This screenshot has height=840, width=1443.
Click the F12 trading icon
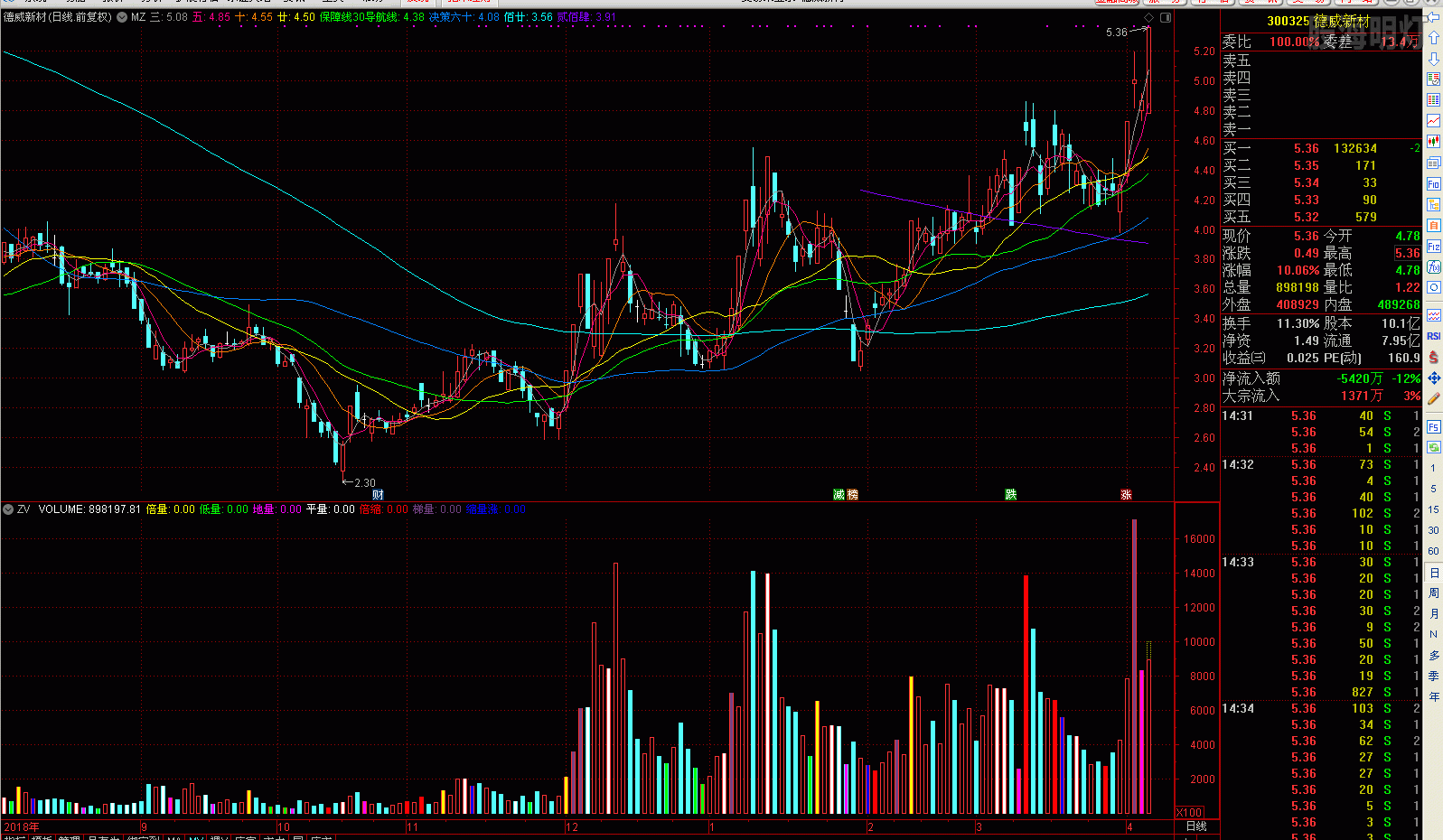pos(1434,247)
